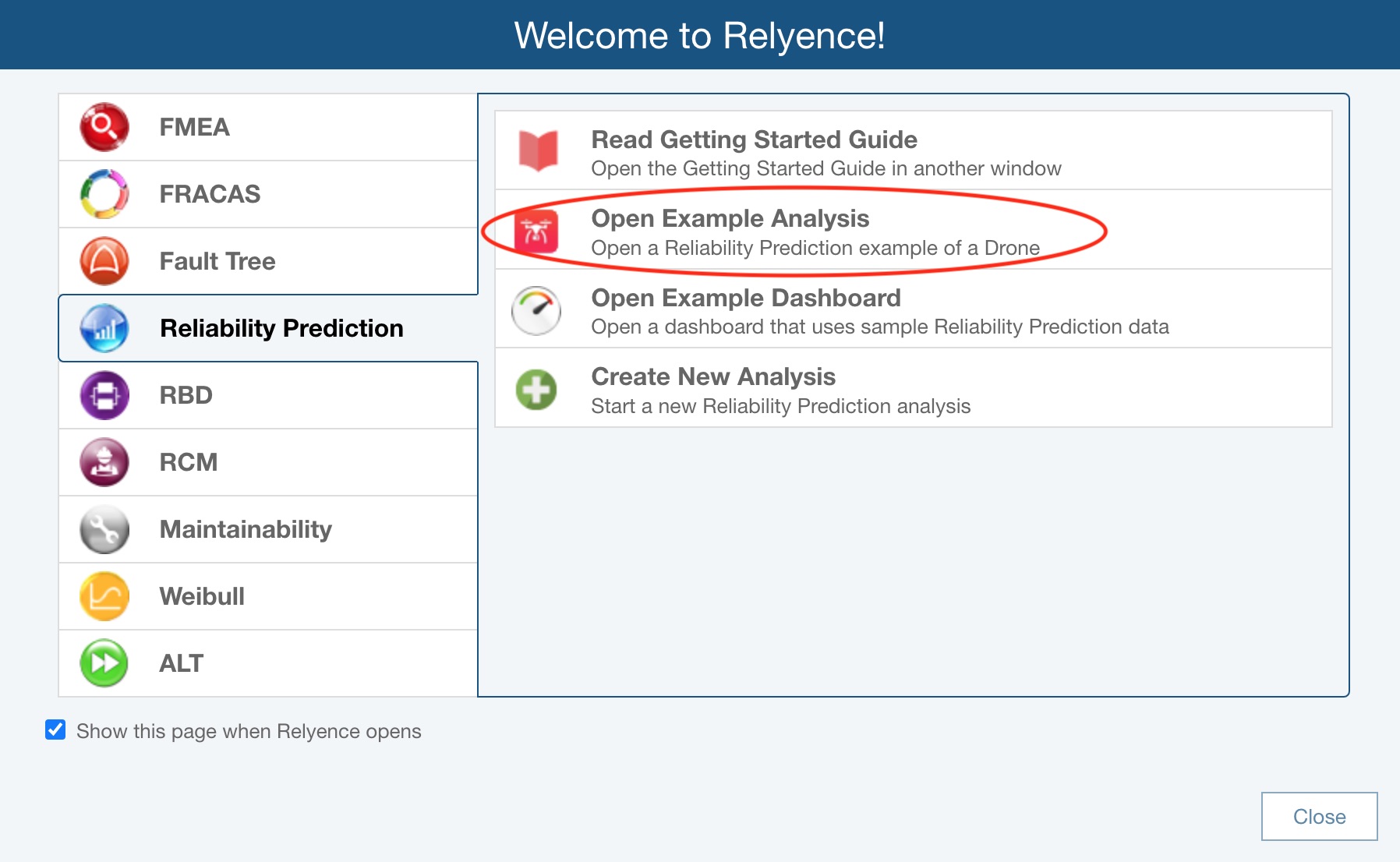Close the Welcome to Relyence dialog
This screenshot has height=862, width=1400.
point(1319,816)
